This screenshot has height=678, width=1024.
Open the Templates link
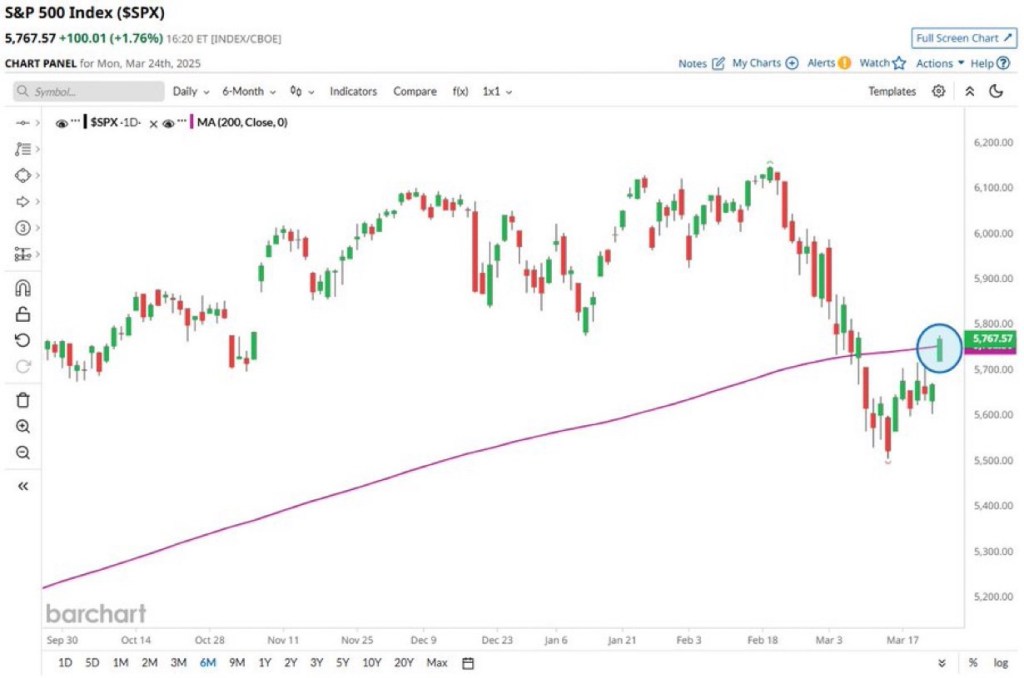pyautogui.click(x=891, y=91)
